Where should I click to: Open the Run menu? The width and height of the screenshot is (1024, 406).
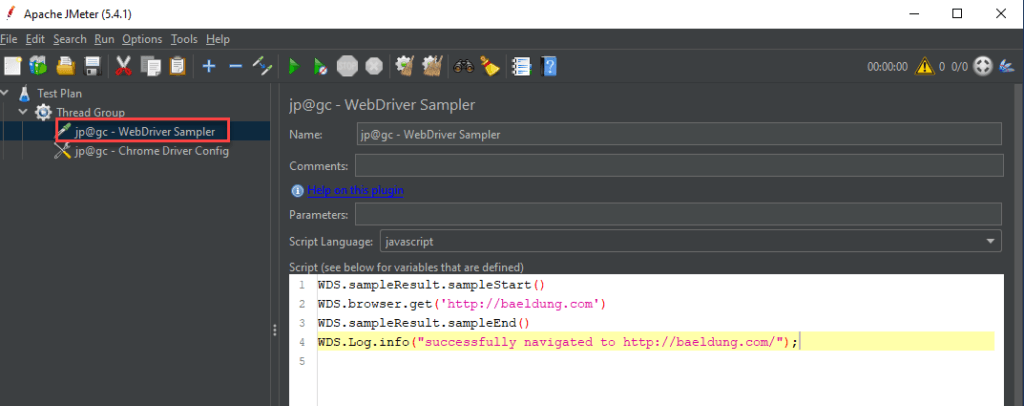[104, 39]
